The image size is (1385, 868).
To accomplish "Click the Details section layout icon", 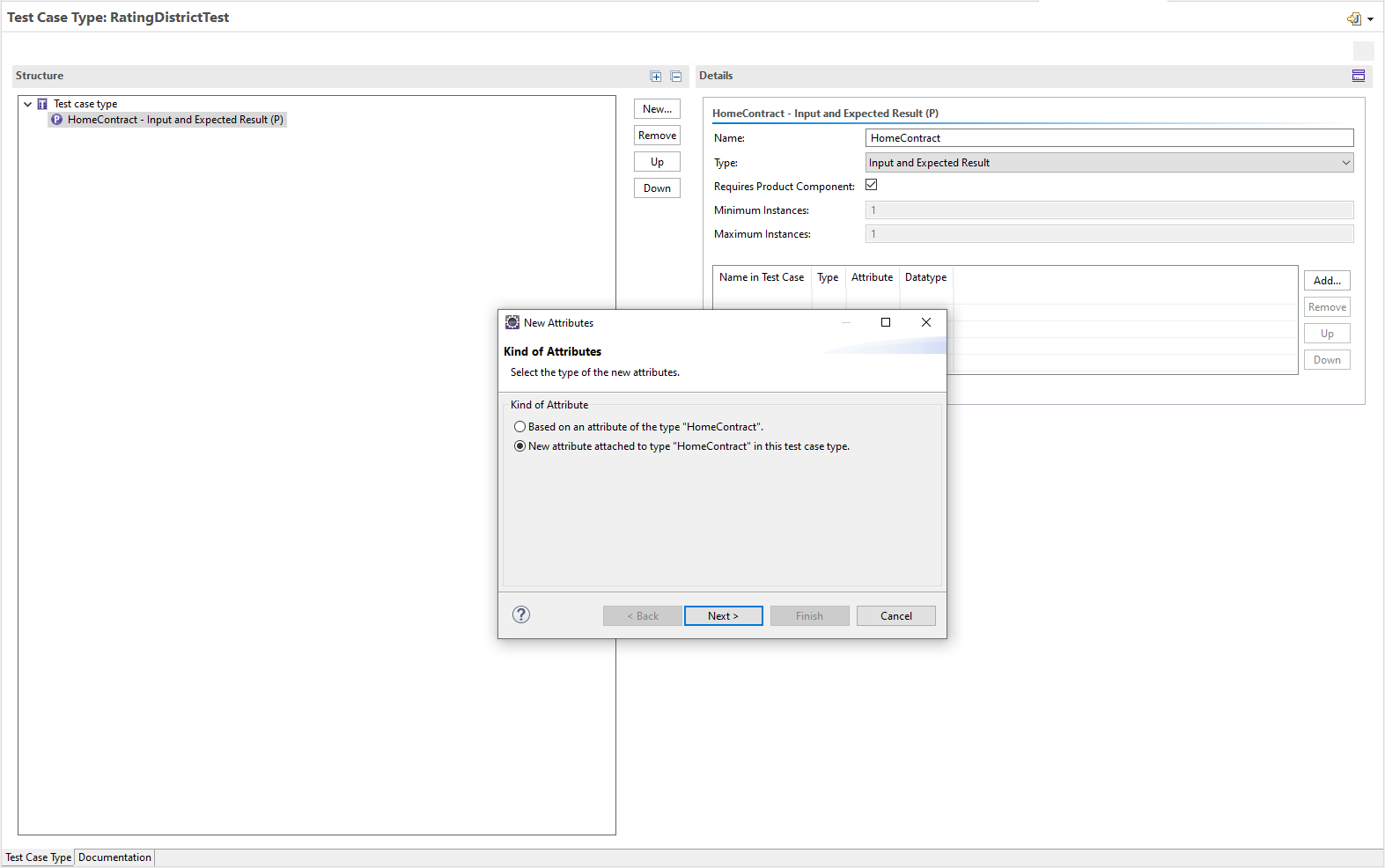I will tap(1359, 76).
